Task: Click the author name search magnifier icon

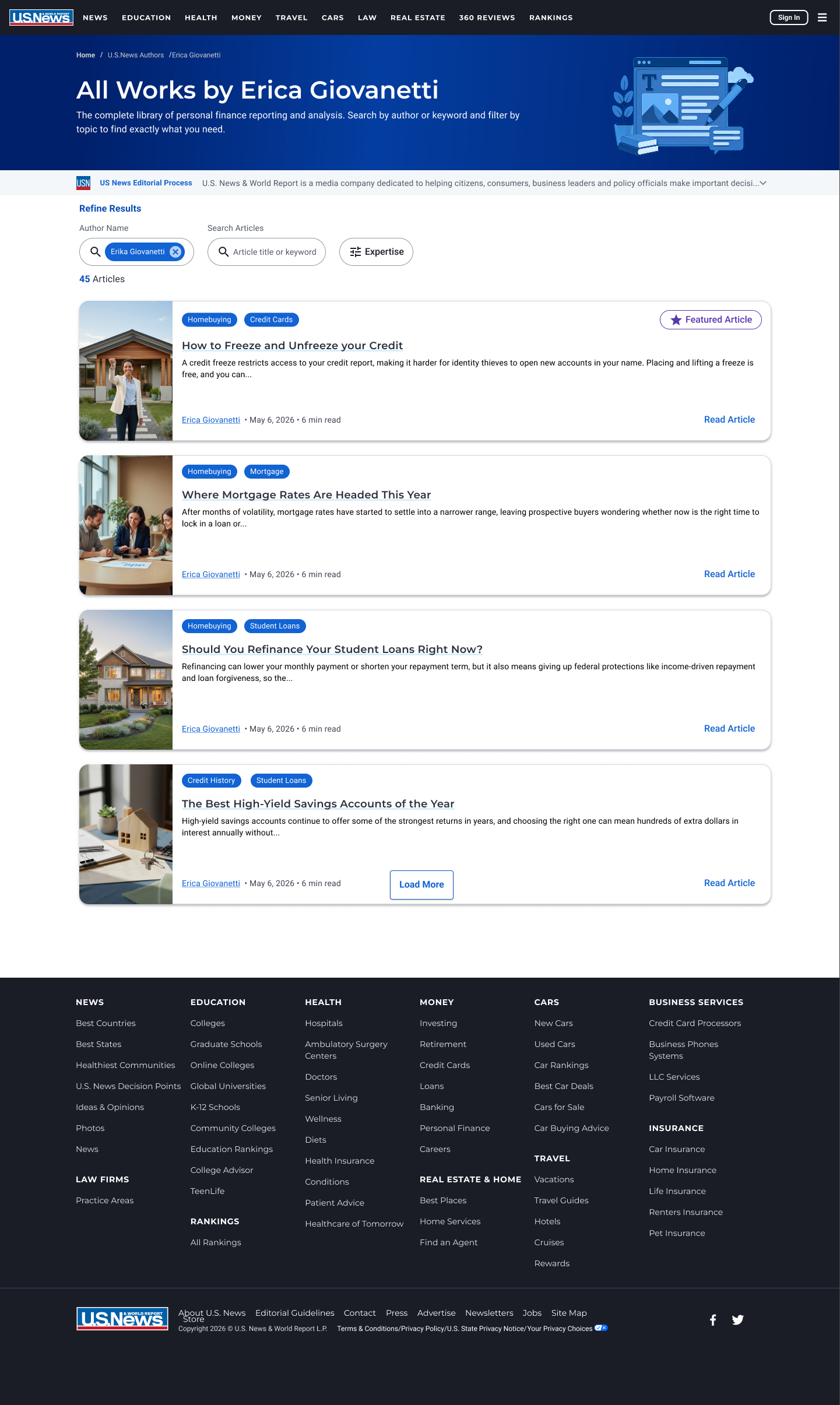Action: click(95, 252)
